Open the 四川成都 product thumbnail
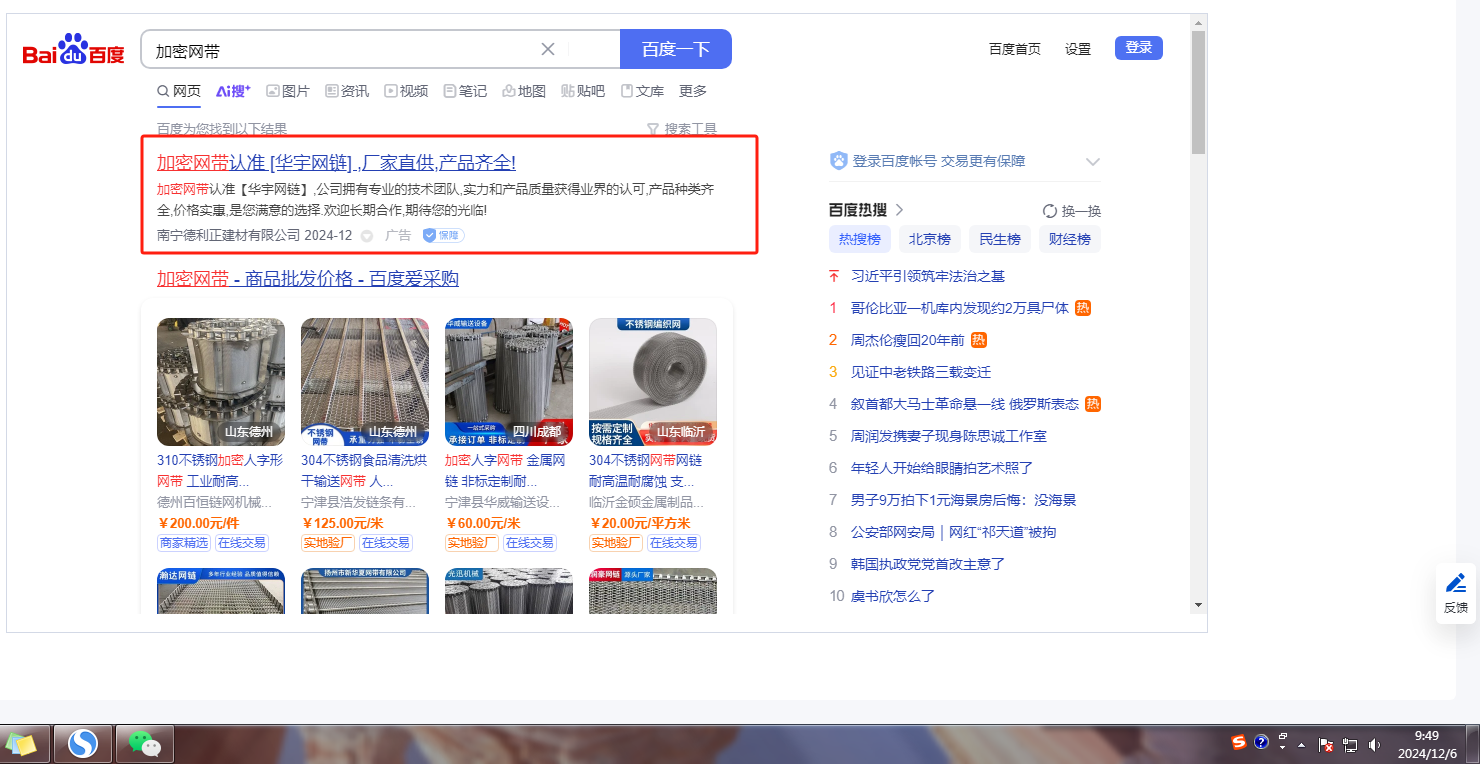 click(x=509, y=382)
